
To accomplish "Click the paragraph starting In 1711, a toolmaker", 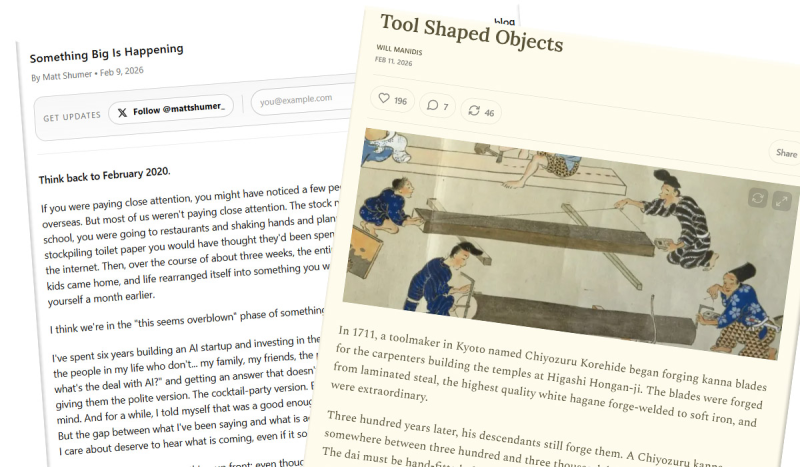I will tap(548, 378).
